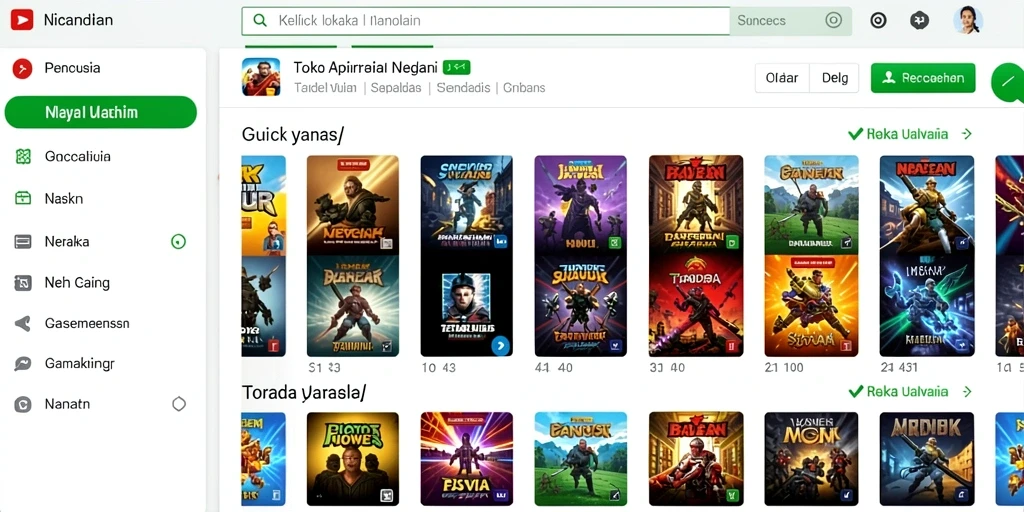Click the circle icon inside Suncecs button
Image resolution: width=1024 pixels, height=512 pixels.
pos(833,20)
